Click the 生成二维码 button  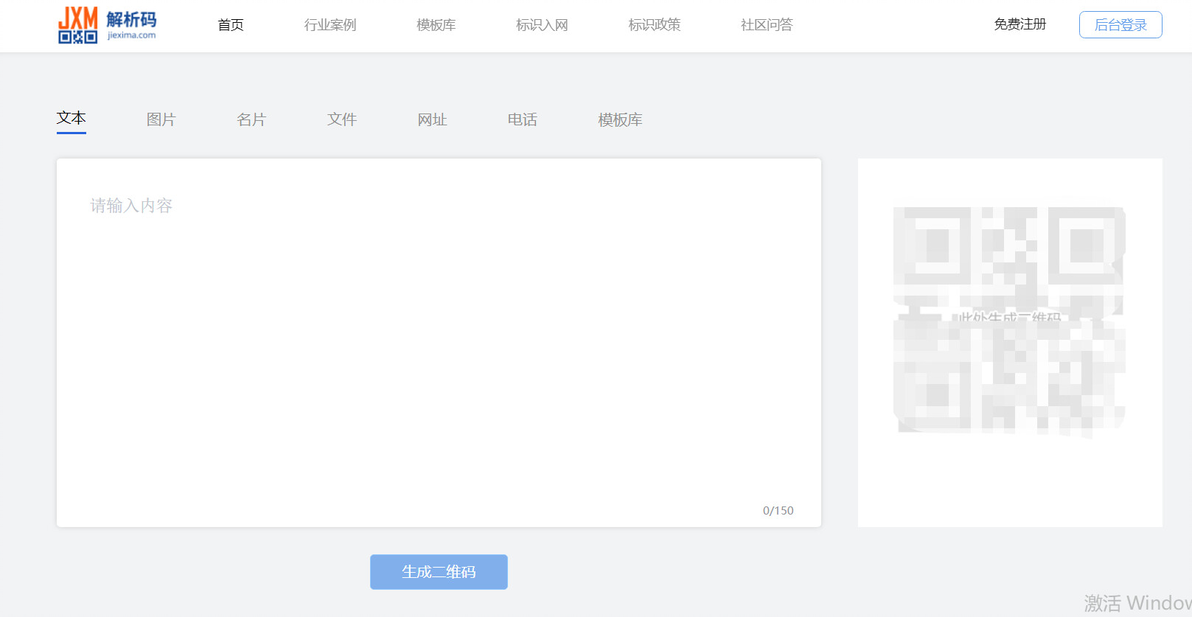439,572
